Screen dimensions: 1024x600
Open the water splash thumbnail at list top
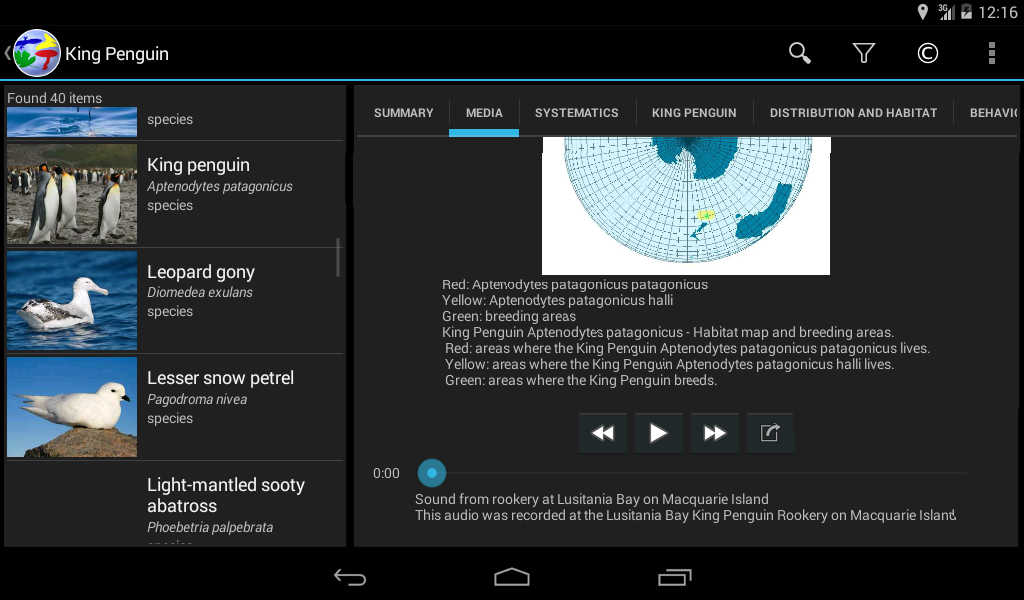click(72, 121)
